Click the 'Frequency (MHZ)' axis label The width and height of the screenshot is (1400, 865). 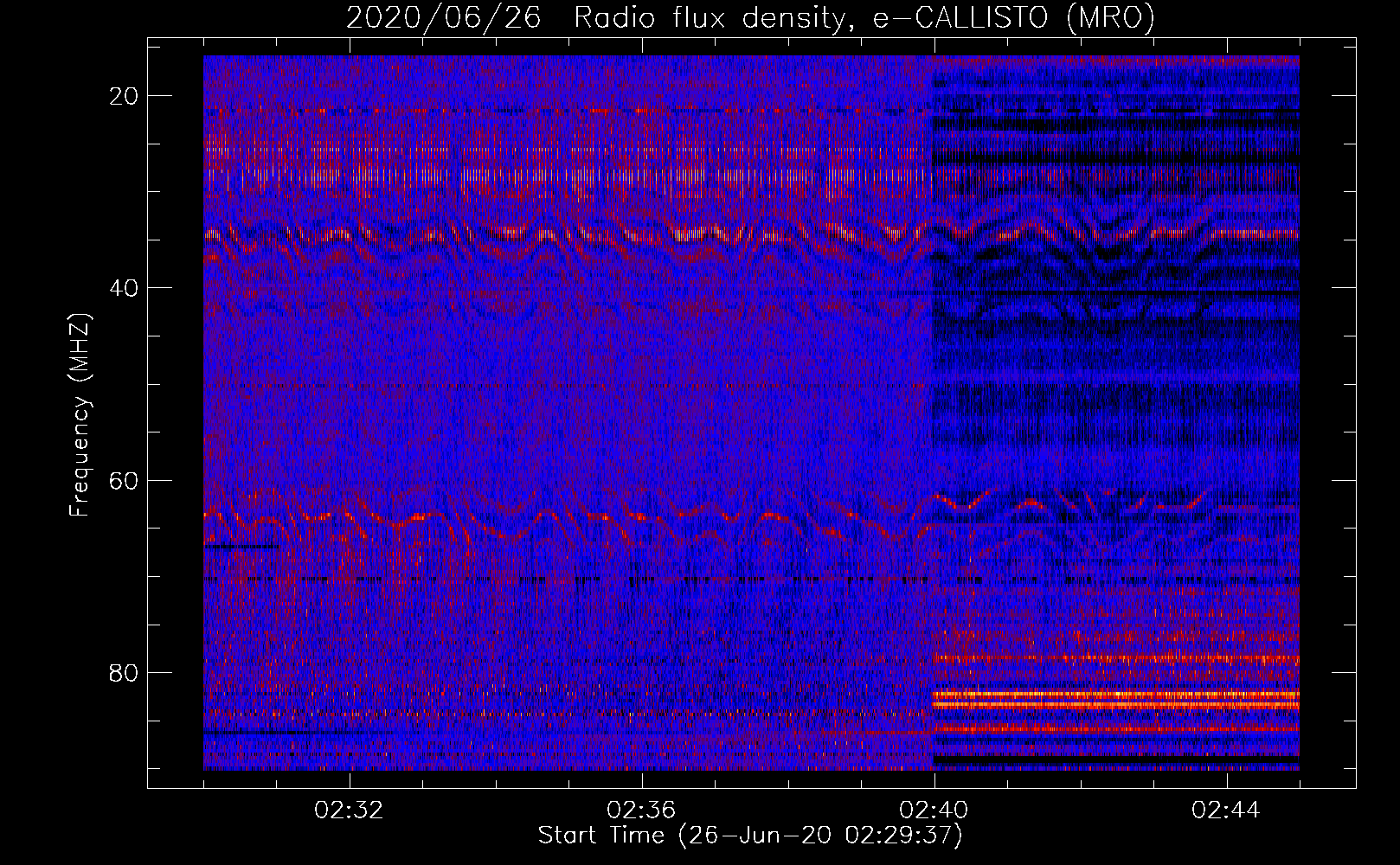pos(80,415)
